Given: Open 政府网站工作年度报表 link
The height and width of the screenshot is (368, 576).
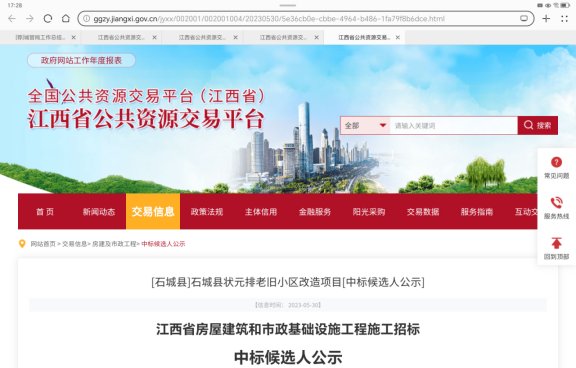Looking at the screenshot, I should click(81, 60).
